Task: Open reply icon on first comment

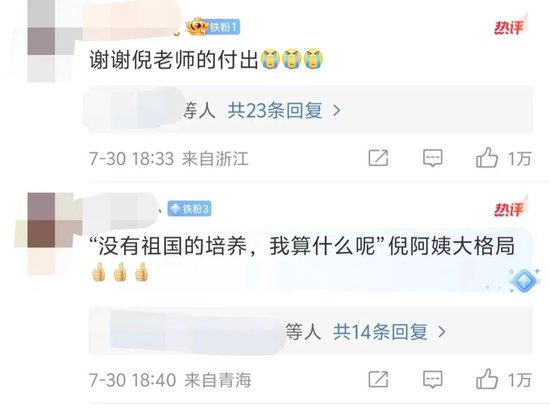Action: (x=432, y=158)
